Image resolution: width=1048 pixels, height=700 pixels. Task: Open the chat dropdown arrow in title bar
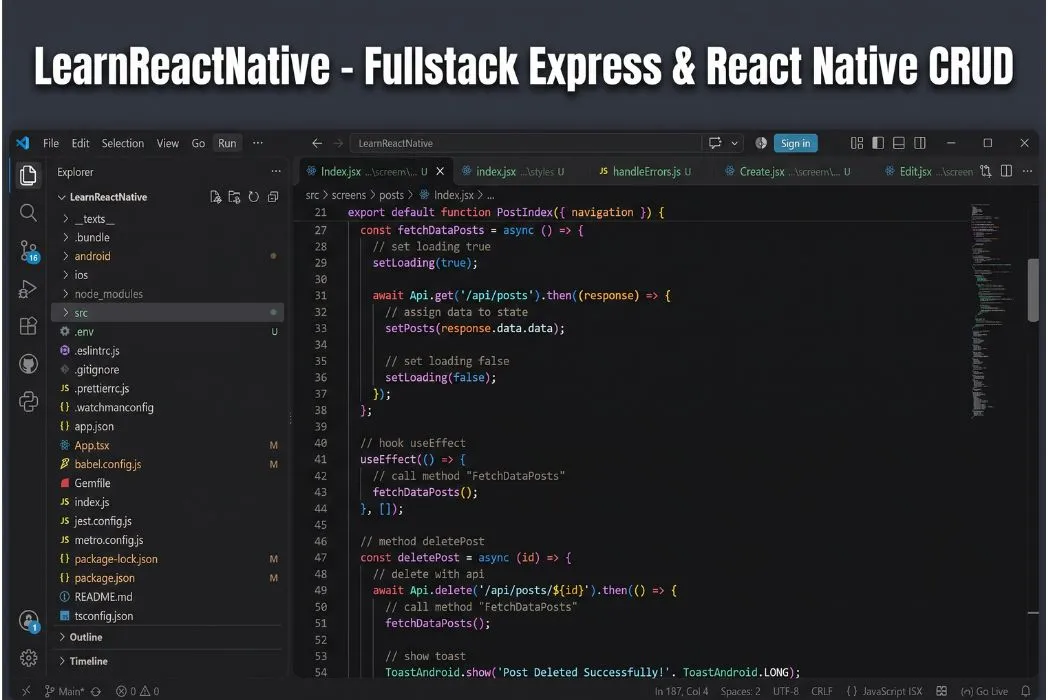click(735, 143)
